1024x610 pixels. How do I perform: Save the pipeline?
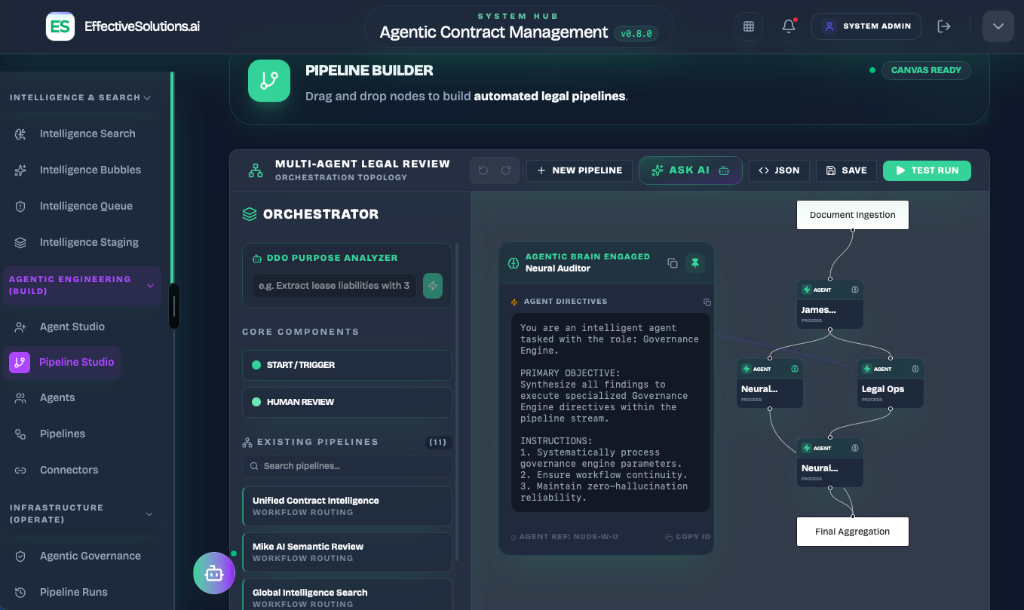846,170
